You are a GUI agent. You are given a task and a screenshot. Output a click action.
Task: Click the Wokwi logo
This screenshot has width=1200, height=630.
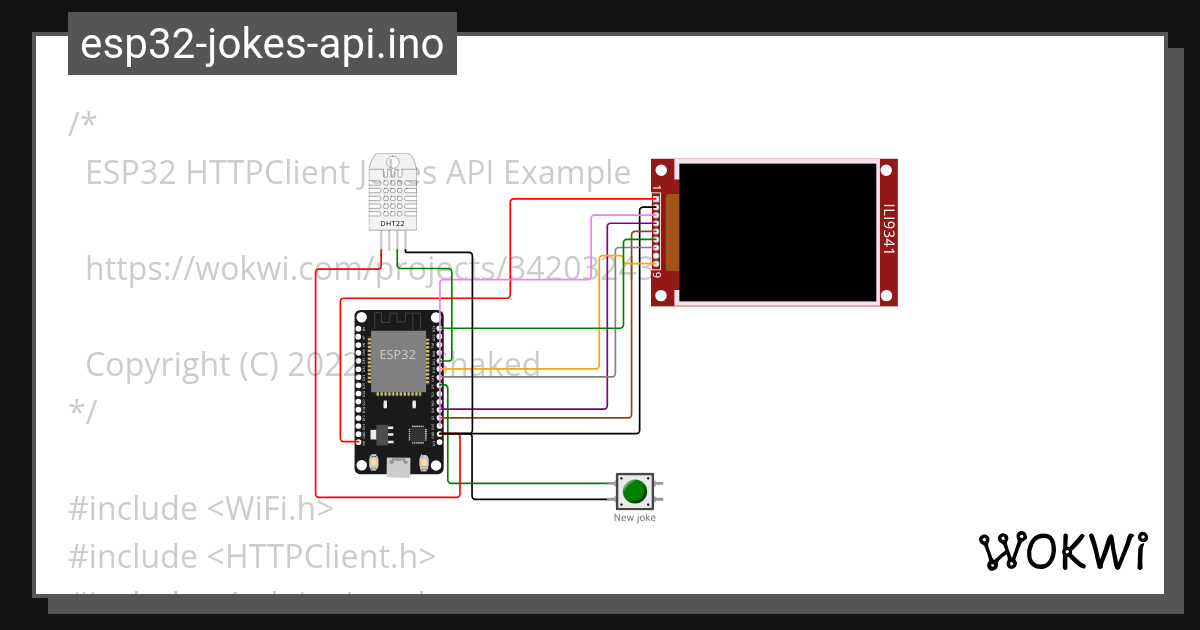[1062, 552]
